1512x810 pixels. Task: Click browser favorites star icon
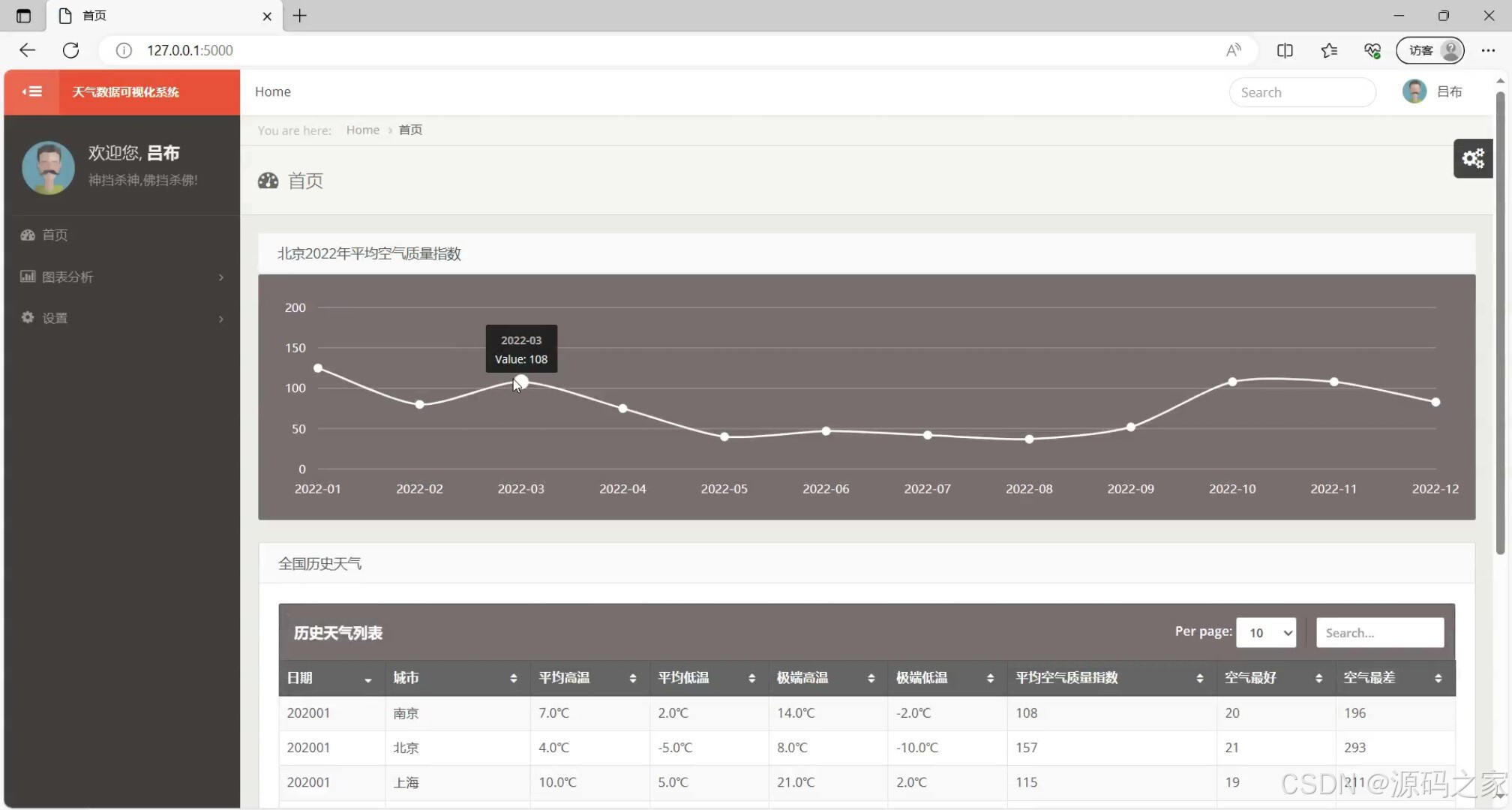point(1328,50)
